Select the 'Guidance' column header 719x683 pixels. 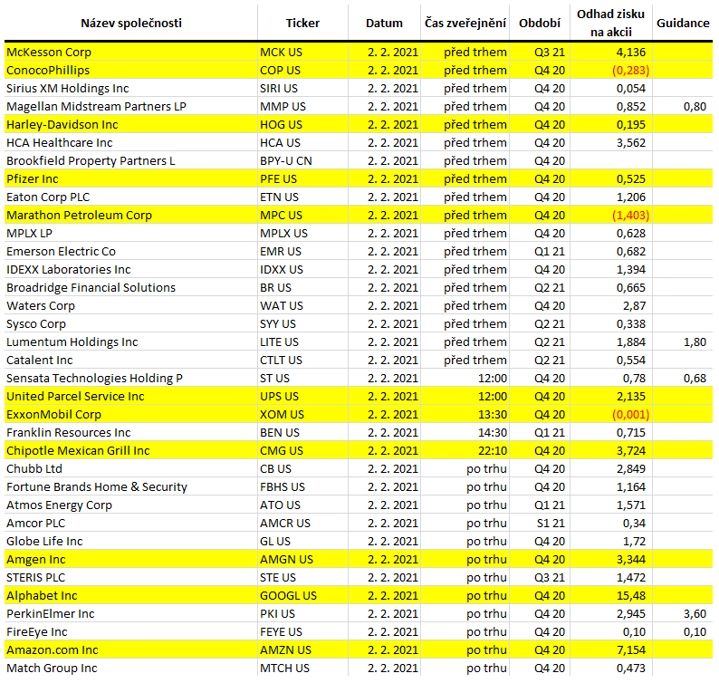pyautogui.click(x=682, y=23)
